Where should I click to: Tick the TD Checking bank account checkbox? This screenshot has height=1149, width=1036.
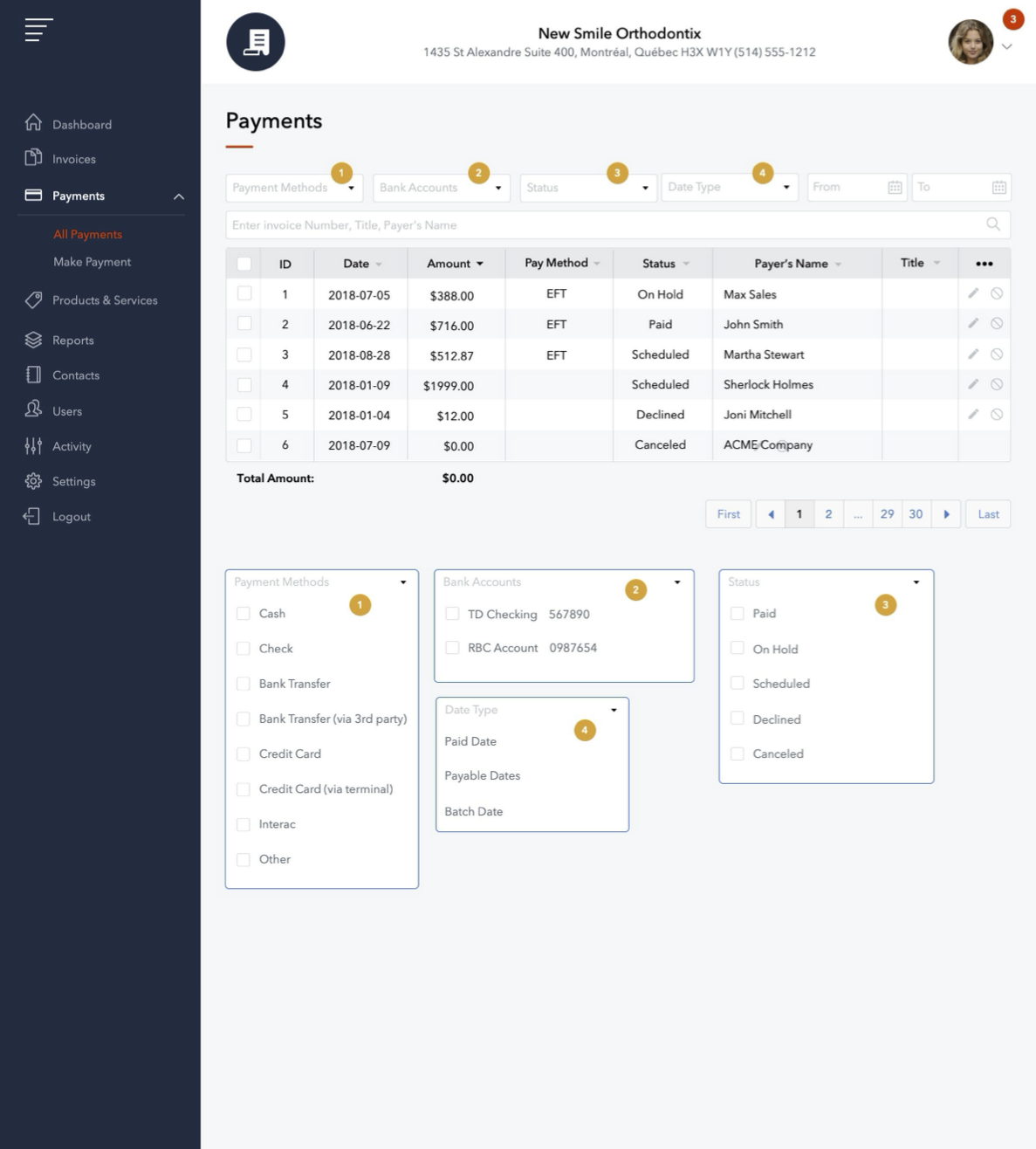click(x=452, y=614)
